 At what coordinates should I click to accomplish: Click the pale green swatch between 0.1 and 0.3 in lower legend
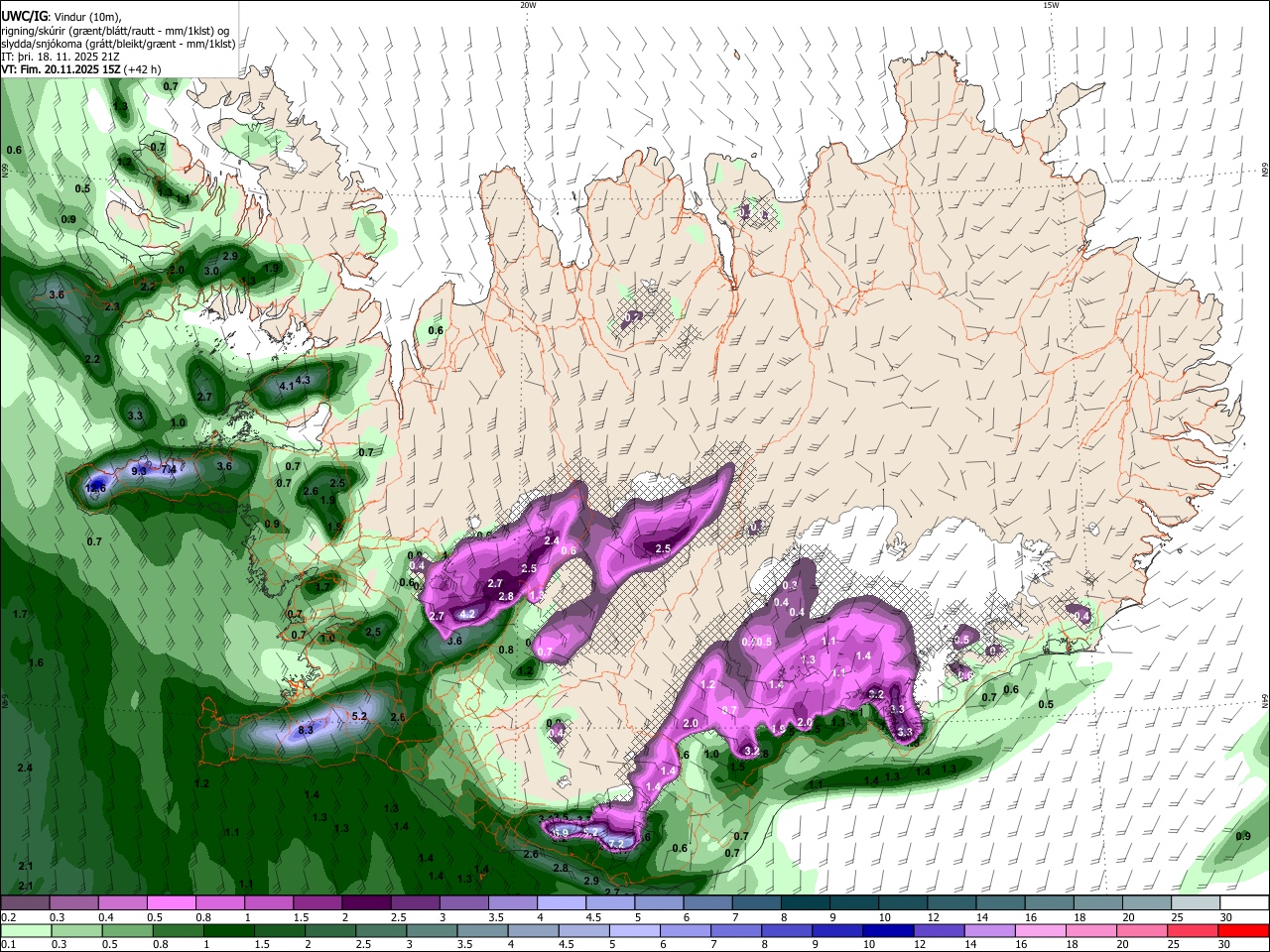[26, 931]
